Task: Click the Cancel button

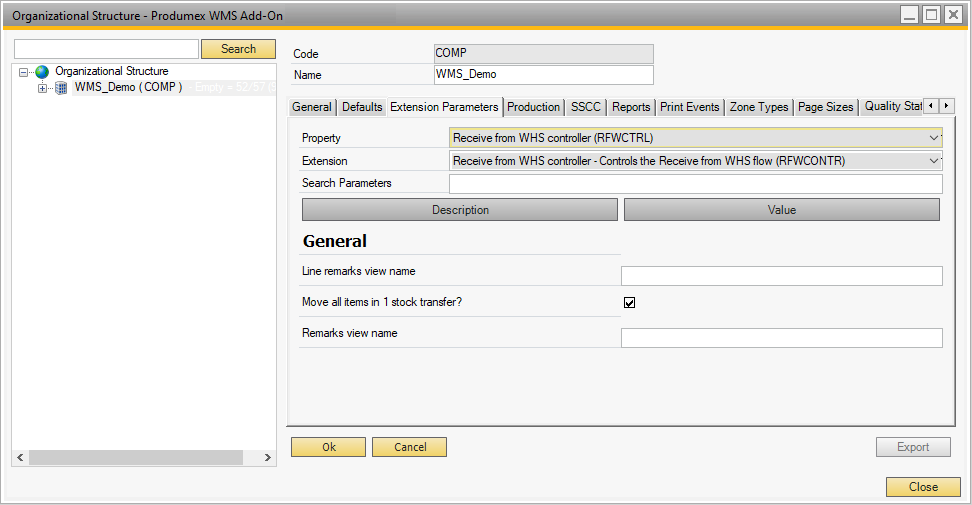Action: pos(409,447)
